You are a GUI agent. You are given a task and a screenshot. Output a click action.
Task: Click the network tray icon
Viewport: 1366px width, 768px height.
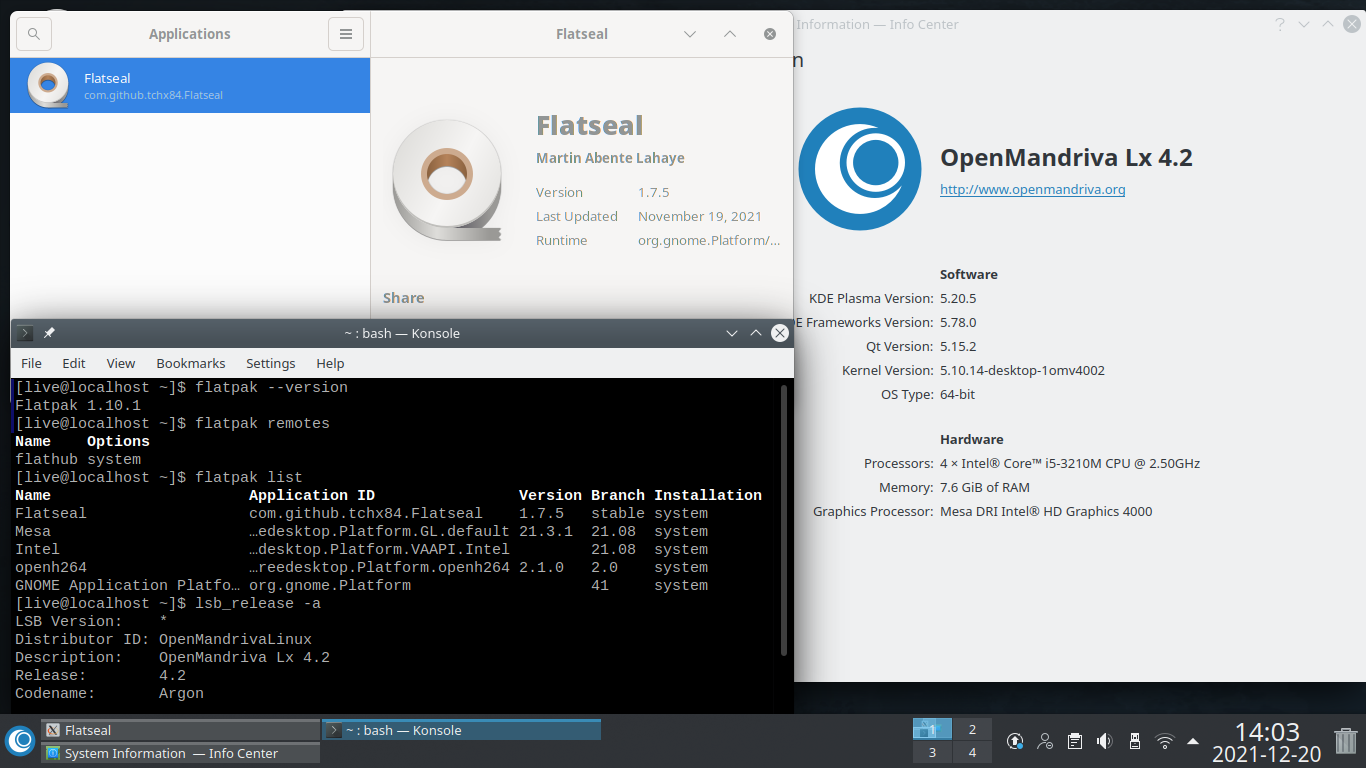point(1164,740)
